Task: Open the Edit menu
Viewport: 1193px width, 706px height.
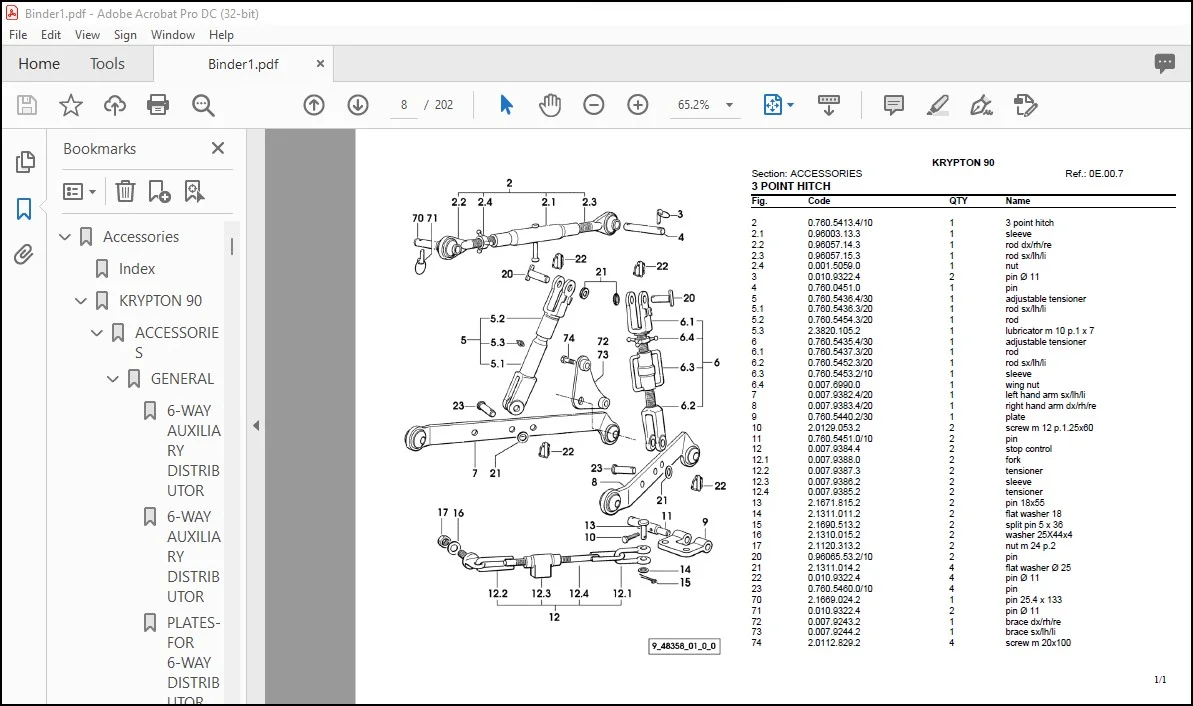Action: 51,35
